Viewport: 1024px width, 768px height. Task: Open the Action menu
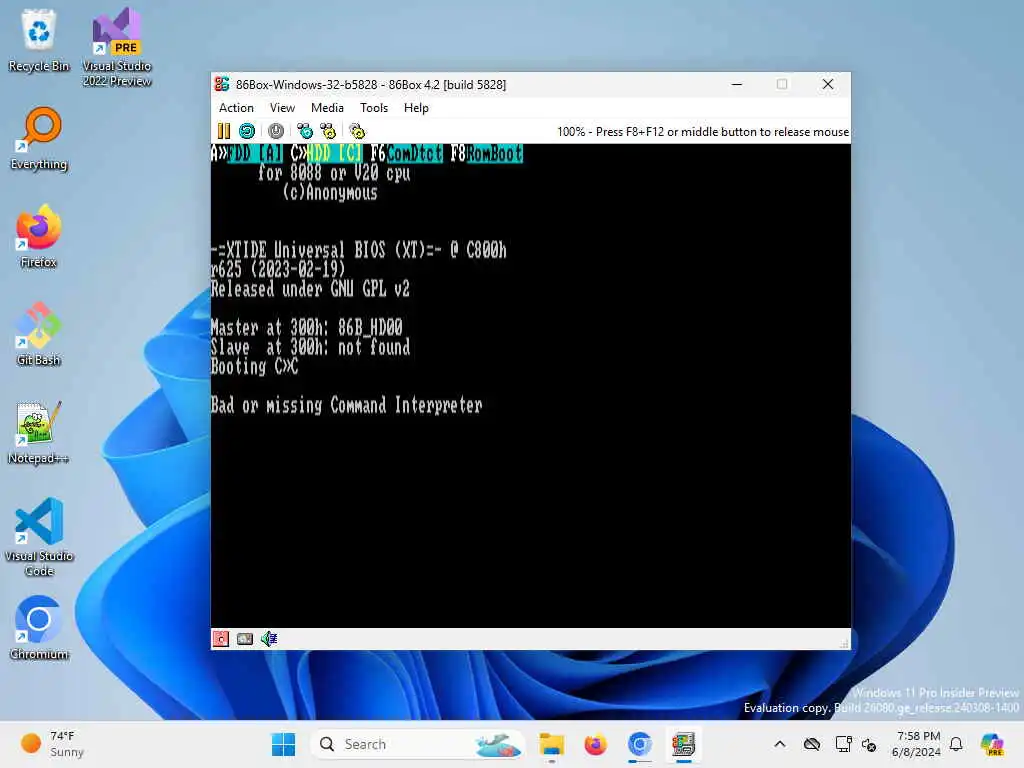[236, 108]
